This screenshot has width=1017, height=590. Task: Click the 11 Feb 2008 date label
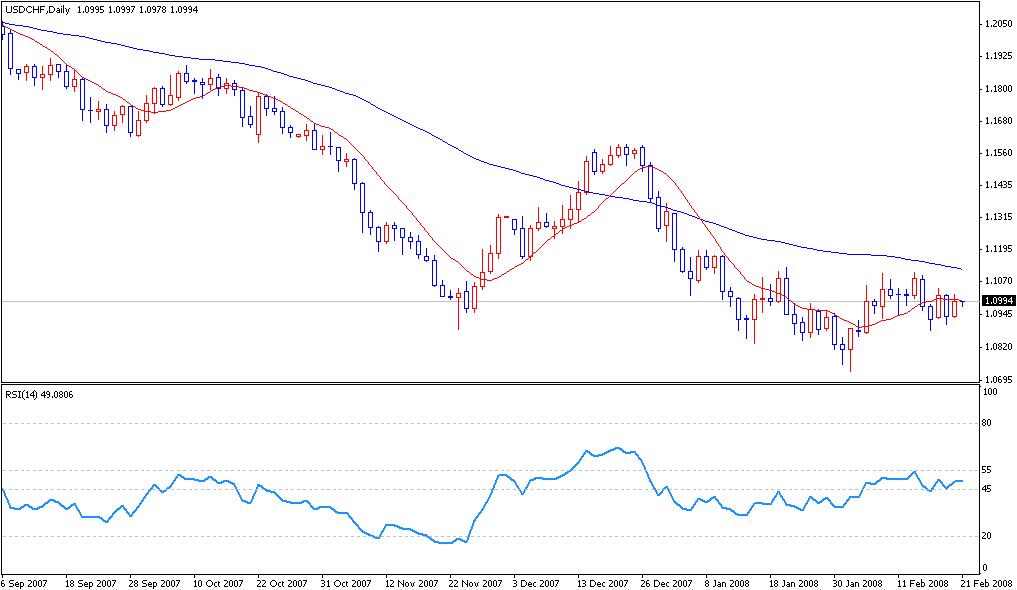[922, 583]
